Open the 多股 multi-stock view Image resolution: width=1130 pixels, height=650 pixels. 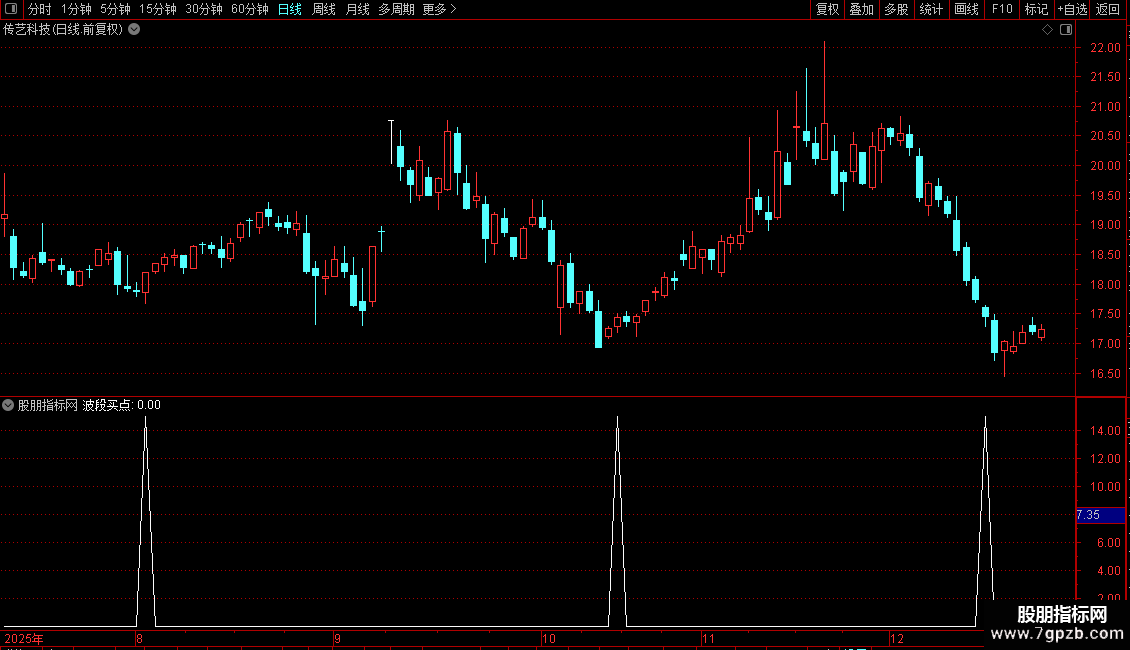[896, 9]
